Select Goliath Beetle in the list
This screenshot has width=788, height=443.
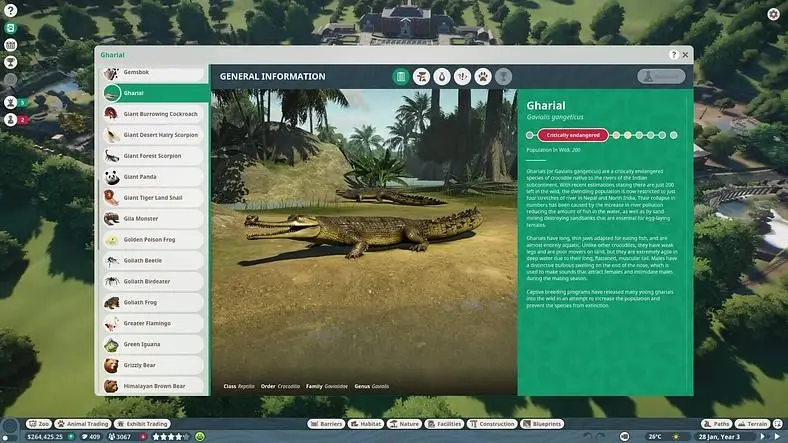point(154,261)
